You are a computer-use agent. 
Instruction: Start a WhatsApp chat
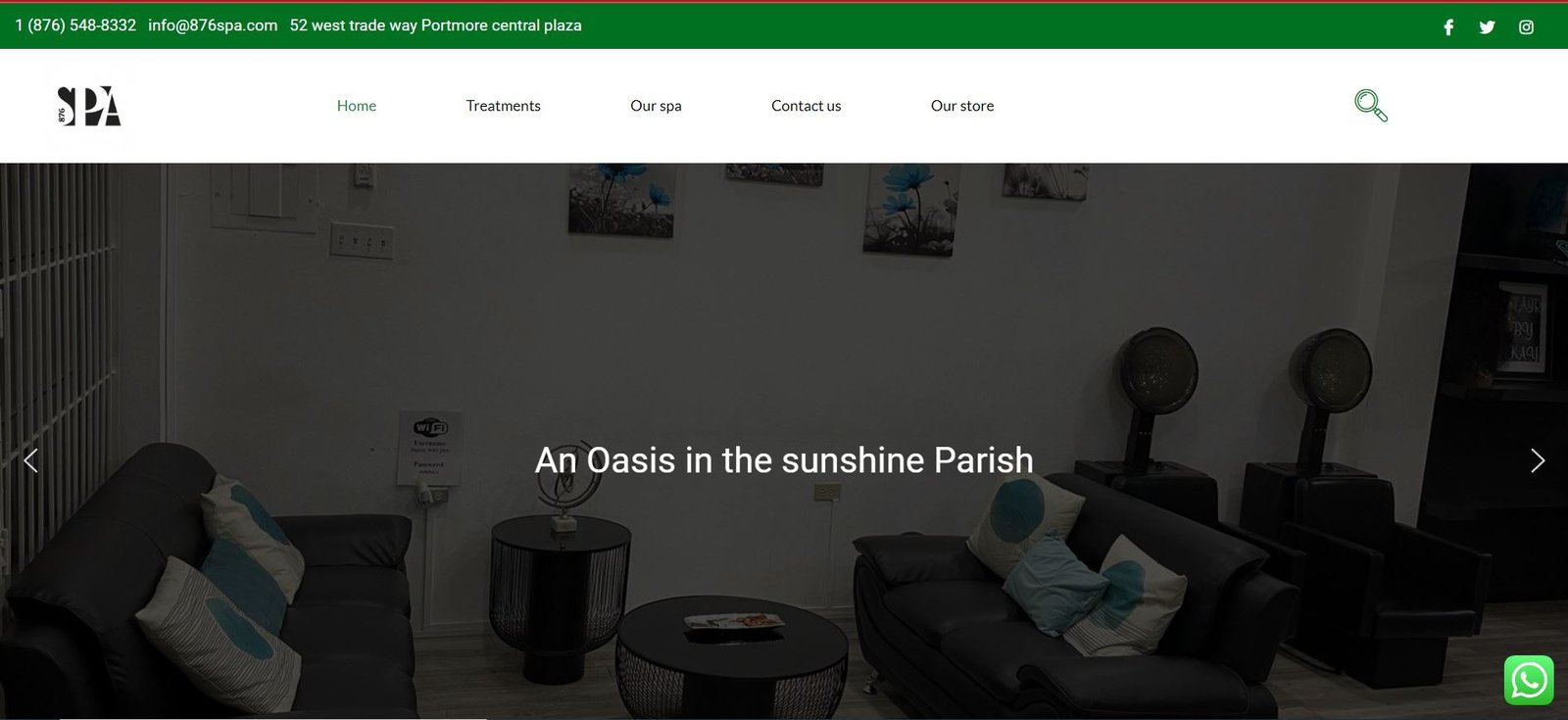pos(1529,680)
